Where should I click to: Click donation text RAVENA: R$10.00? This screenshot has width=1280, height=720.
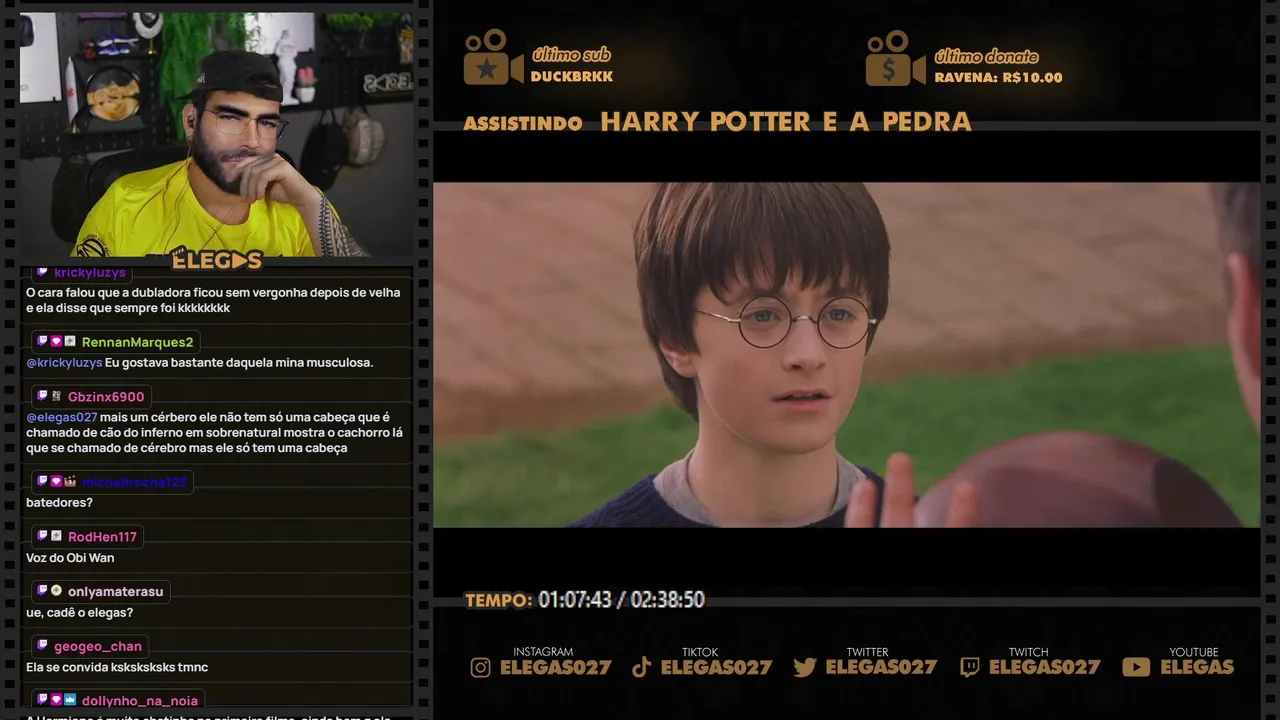click(998, 77)
